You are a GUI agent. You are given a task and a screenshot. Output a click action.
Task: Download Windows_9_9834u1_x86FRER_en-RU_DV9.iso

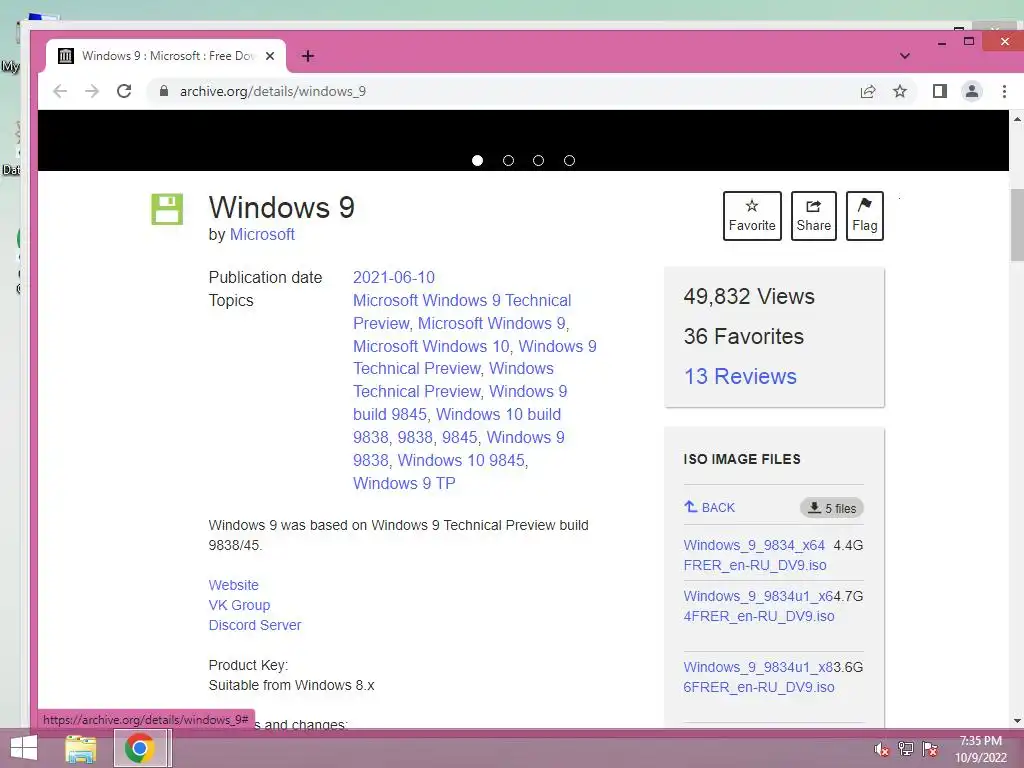759,677
